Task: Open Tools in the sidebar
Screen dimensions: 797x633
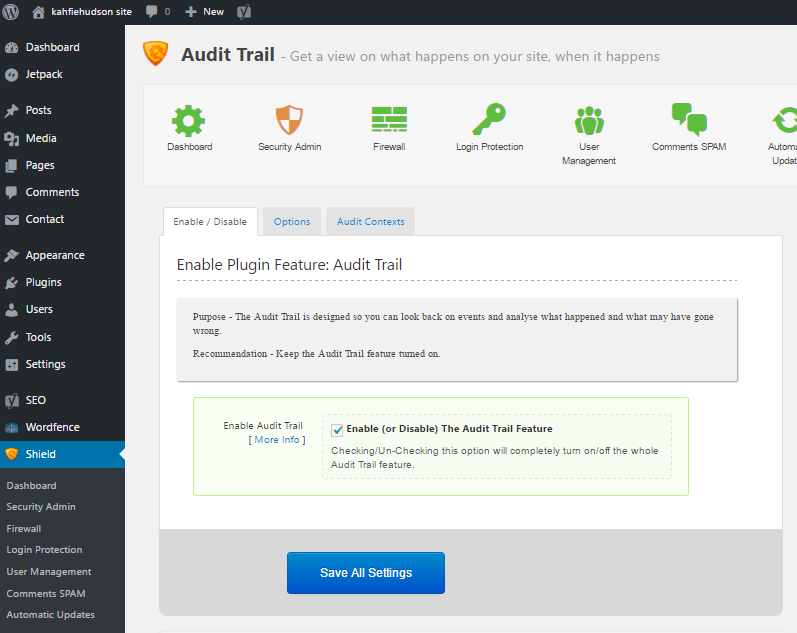Action: point(62,337)
